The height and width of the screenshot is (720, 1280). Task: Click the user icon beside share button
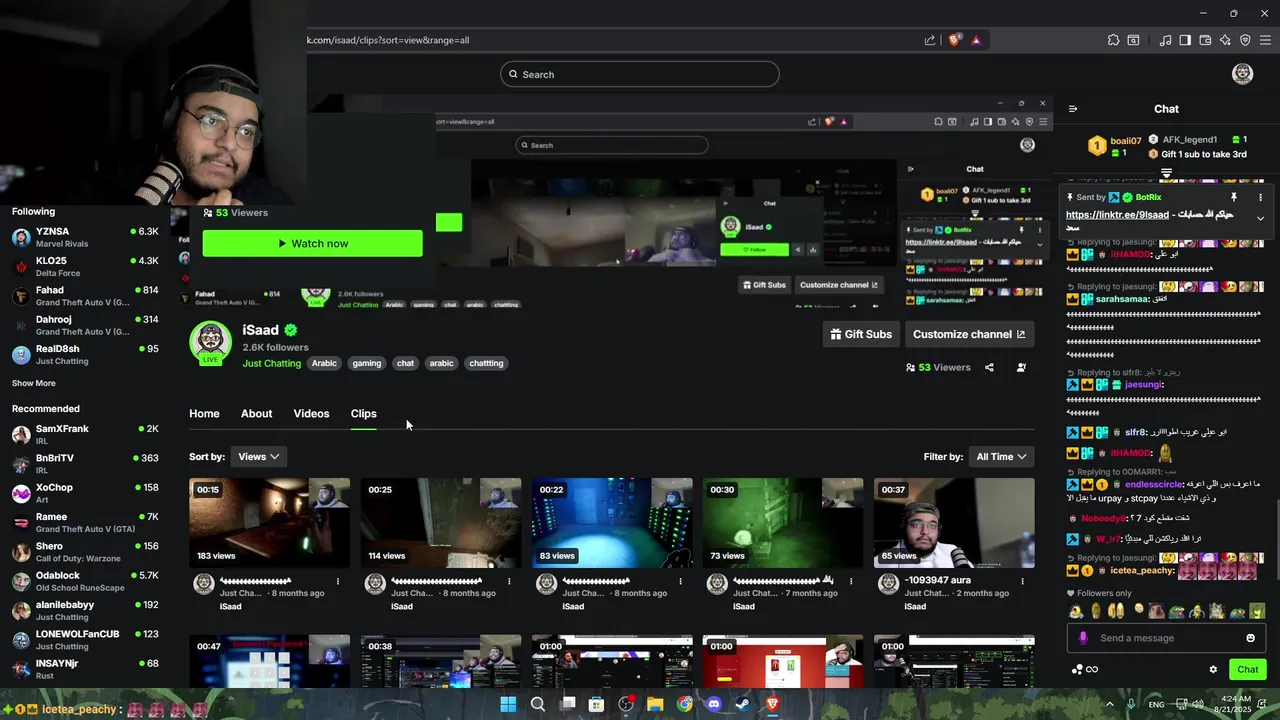pos(1021,367)
